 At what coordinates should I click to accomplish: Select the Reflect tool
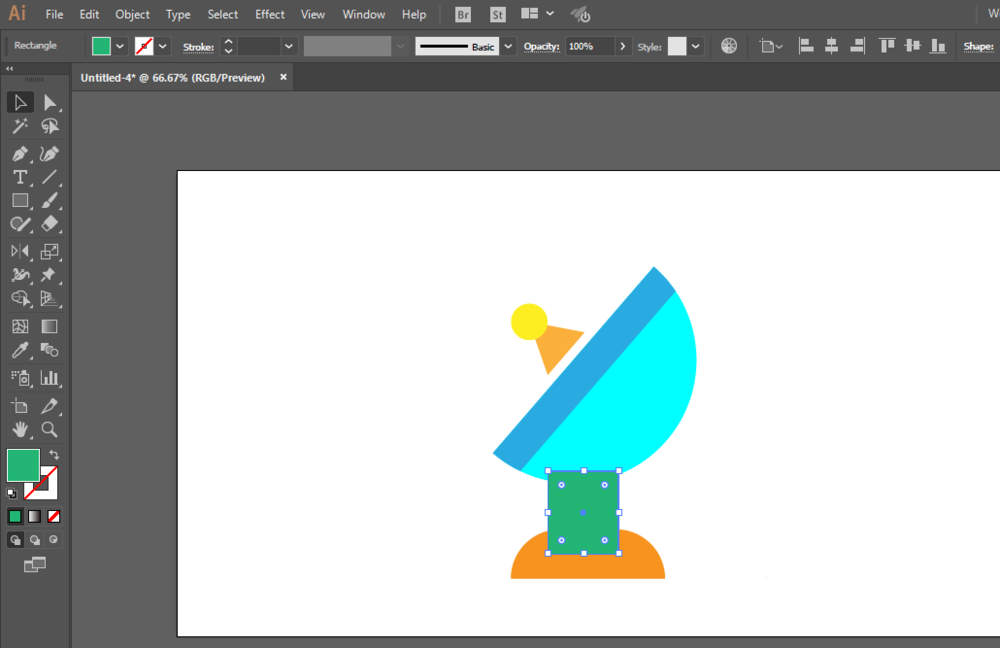pyautogui.click(x=20, y=251)
